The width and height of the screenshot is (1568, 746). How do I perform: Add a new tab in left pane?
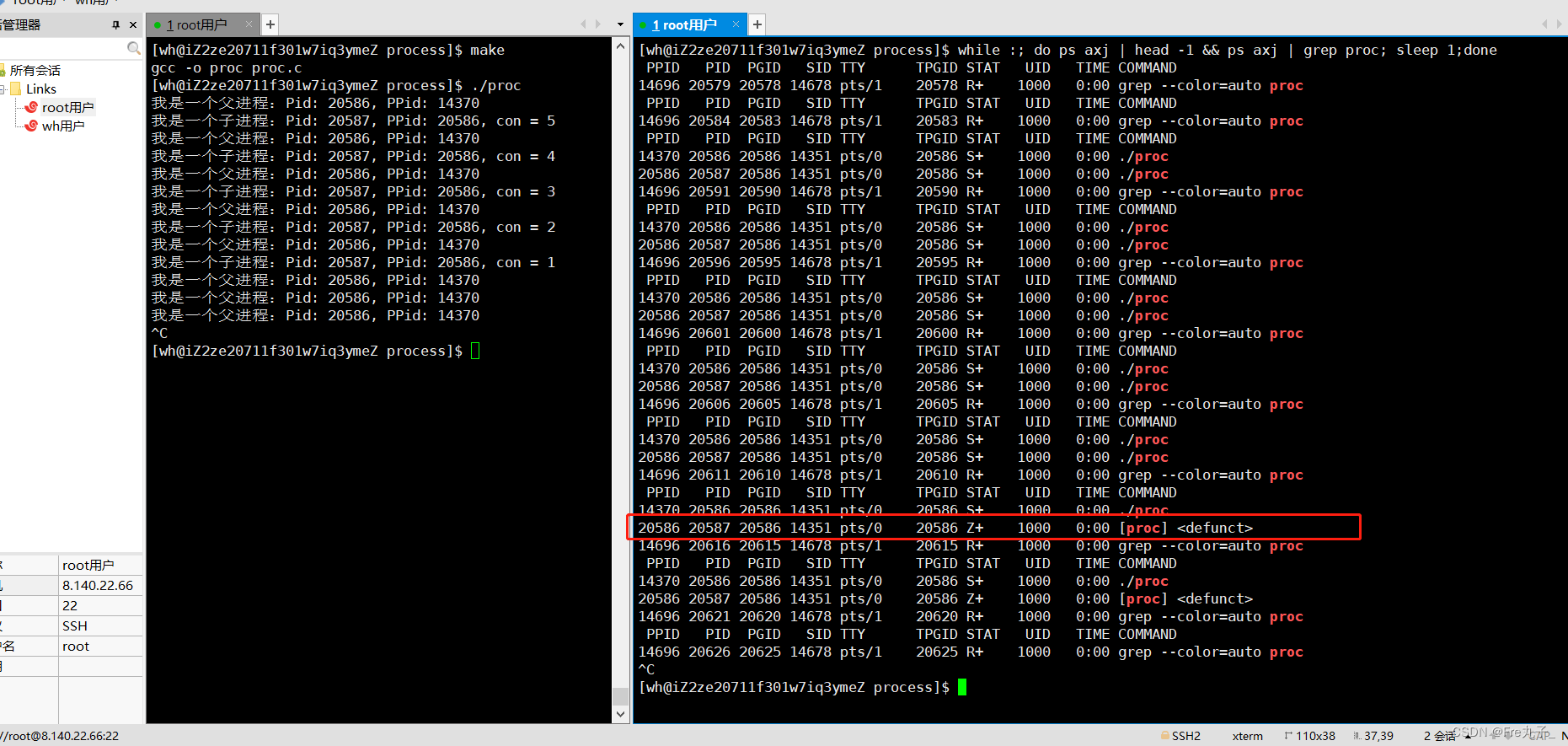click(270, 24)
